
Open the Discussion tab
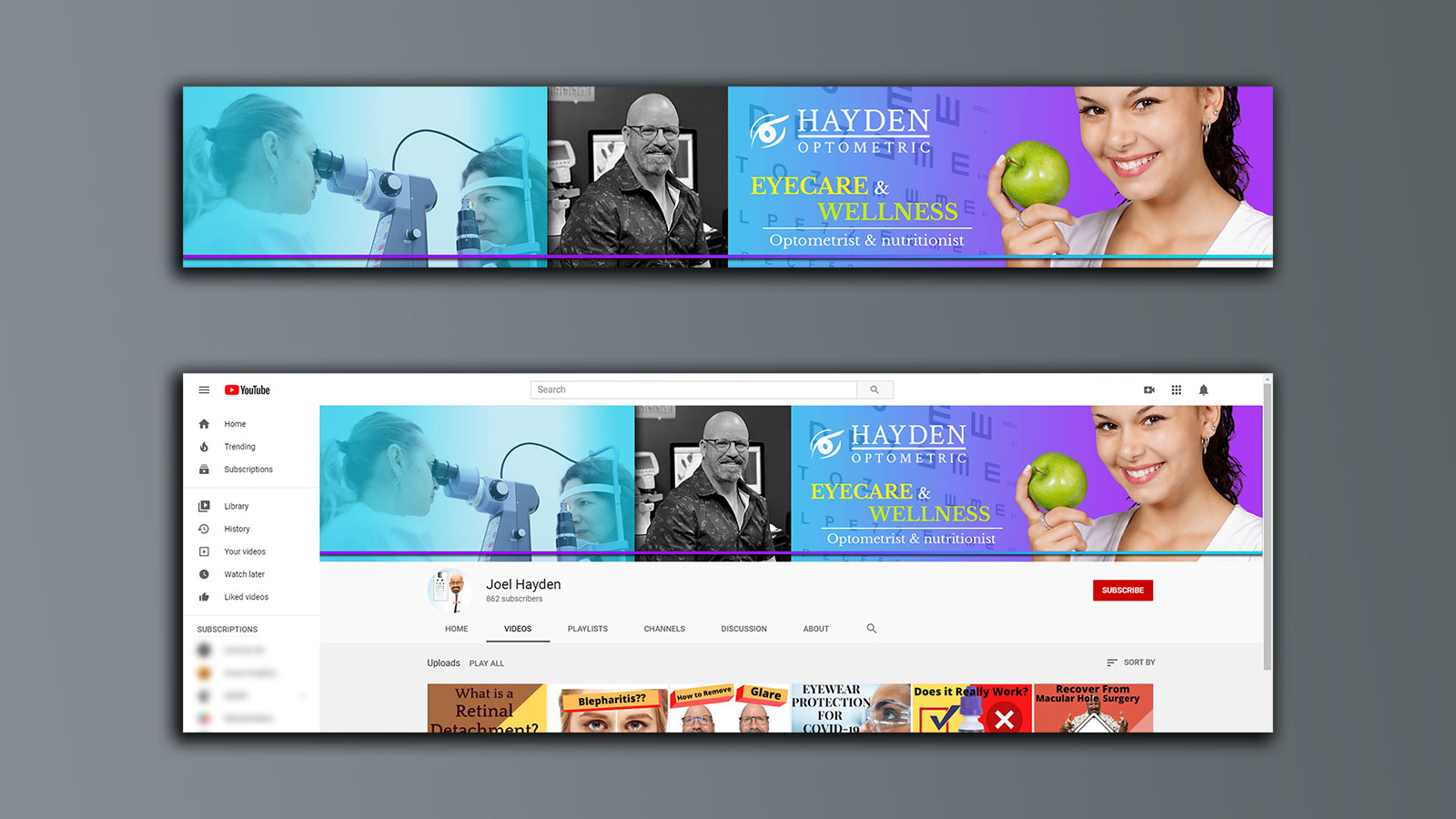[744, 629]
